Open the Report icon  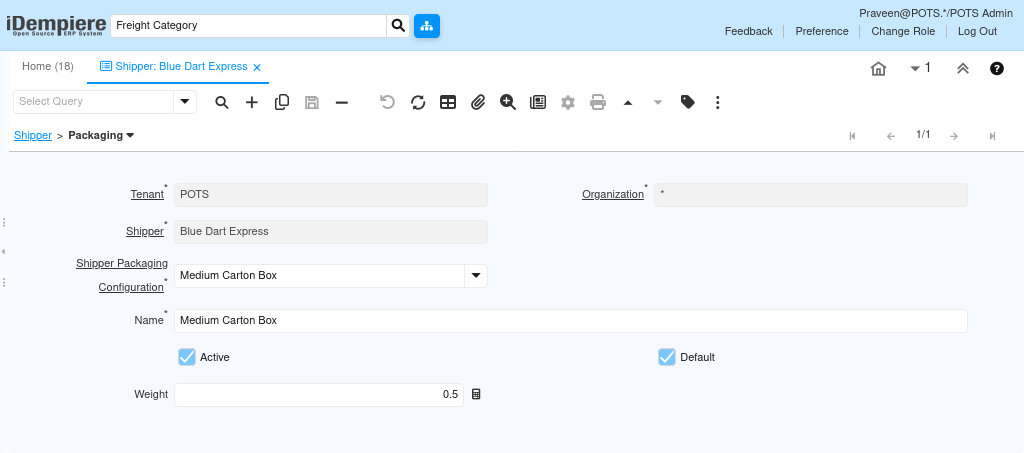[538, 102]
